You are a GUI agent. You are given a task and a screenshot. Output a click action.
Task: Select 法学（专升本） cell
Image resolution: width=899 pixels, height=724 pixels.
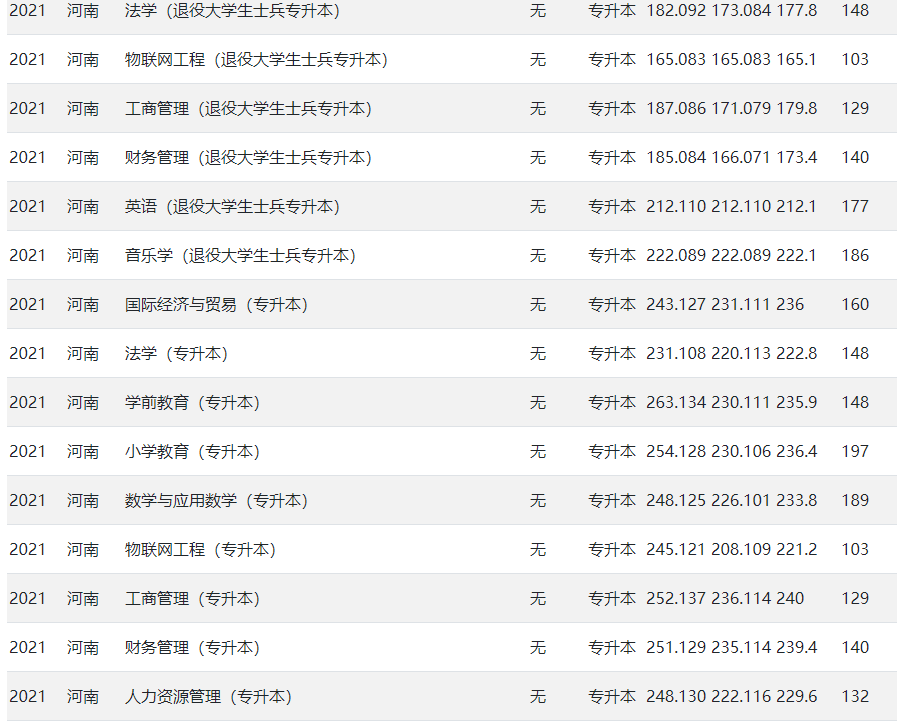tap(176, 354)
